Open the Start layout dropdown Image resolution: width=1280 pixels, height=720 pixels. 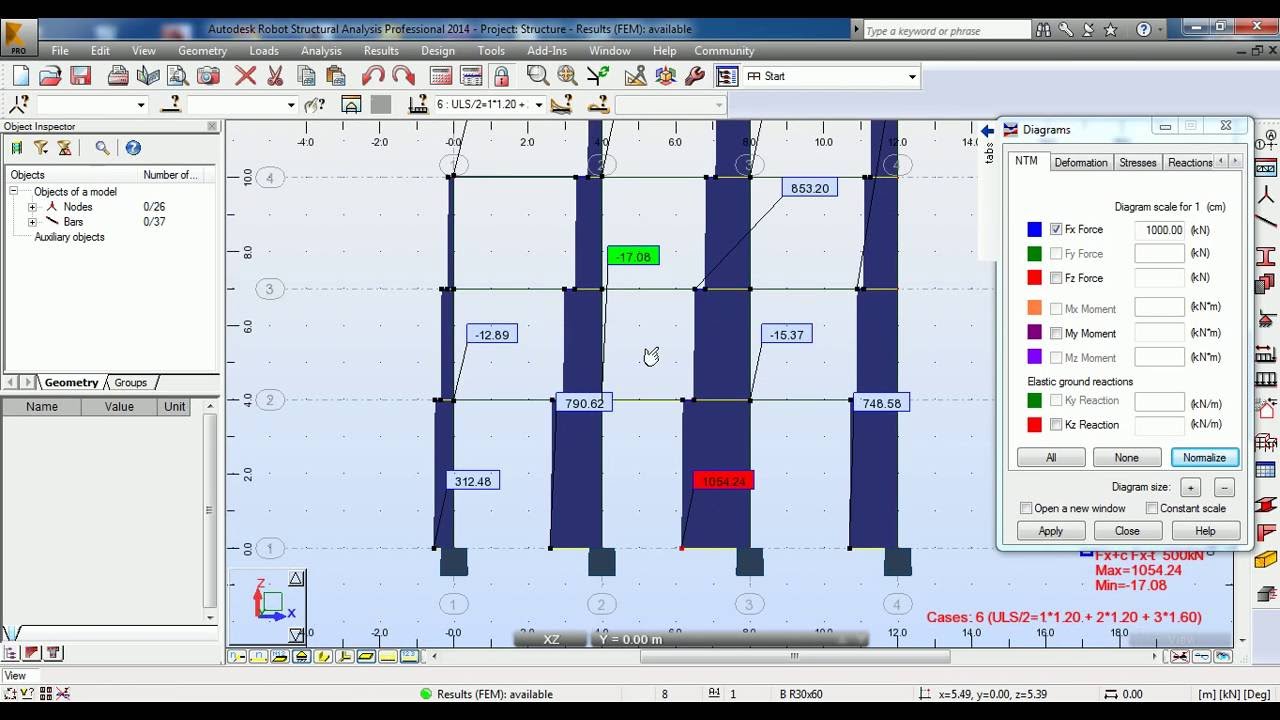click(912, 76)
